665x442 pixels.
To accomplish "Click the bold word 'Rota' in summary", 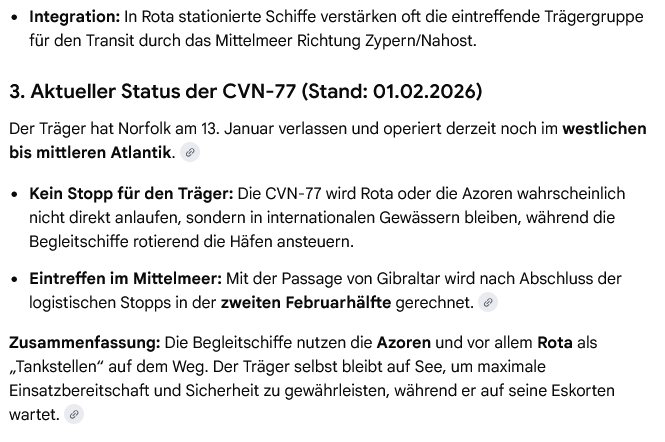I will [x=554, y=342].
